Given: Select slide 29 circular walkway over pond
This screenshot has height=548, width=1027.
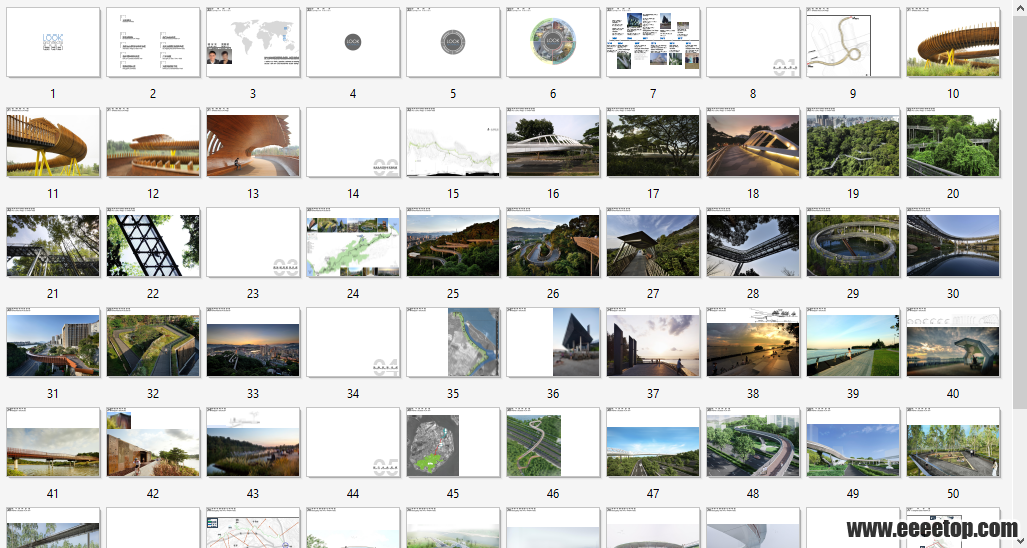Looking at the screenshot, I should point(853,242).
